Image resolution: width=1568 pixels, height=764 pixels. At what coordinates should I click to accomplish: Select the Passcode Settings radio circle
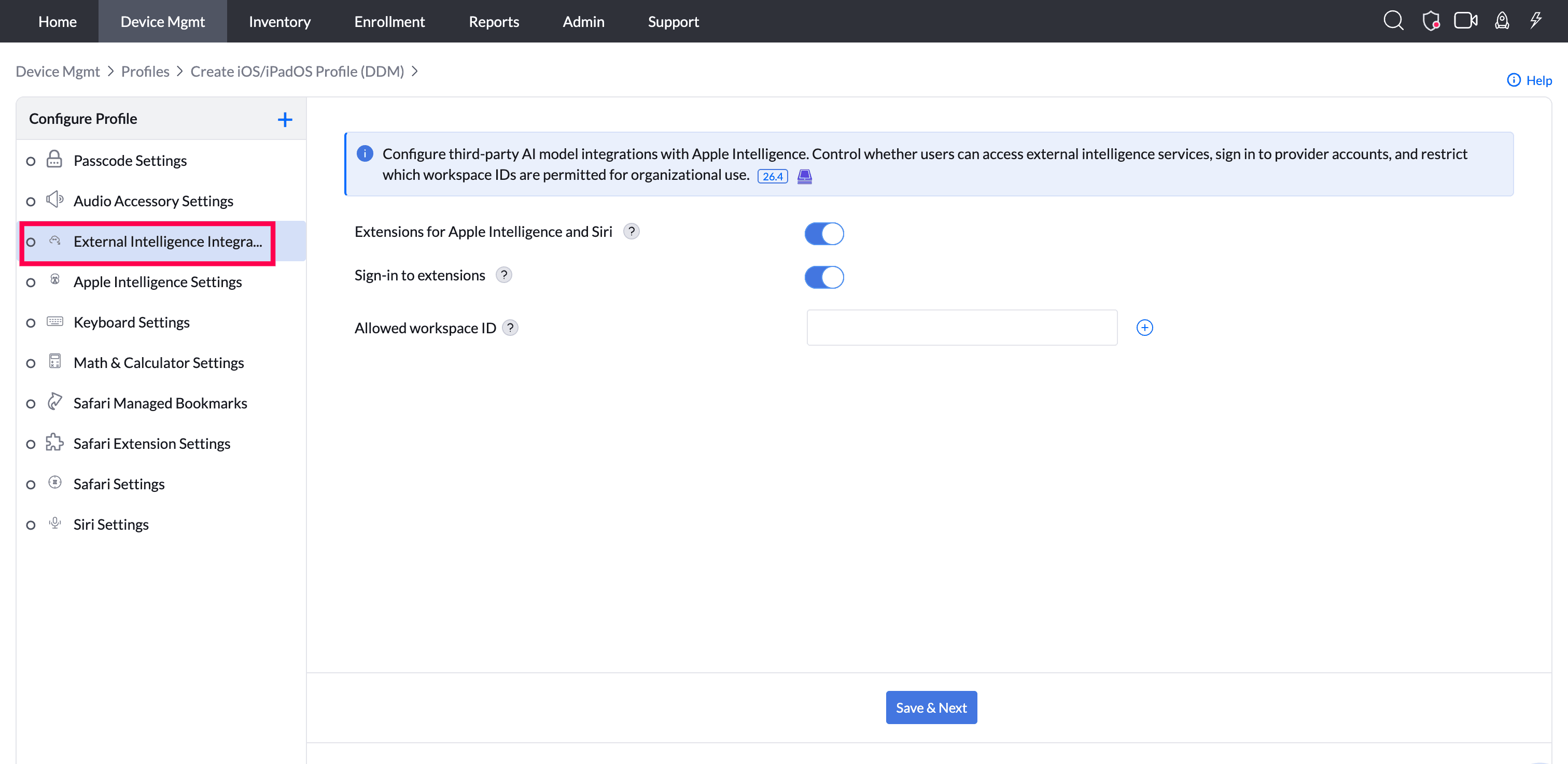point(31,161)
